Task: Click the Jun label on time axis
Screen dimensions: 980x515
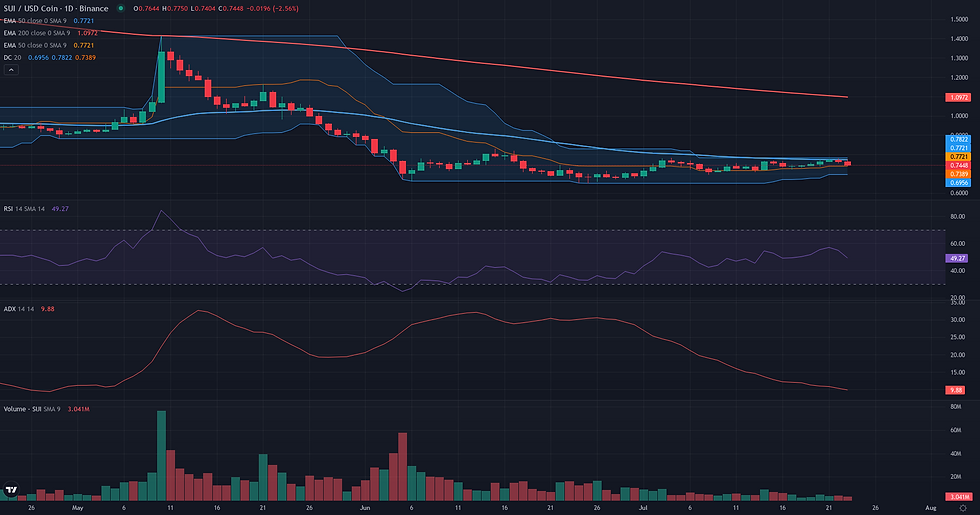Action: [365, 508]
